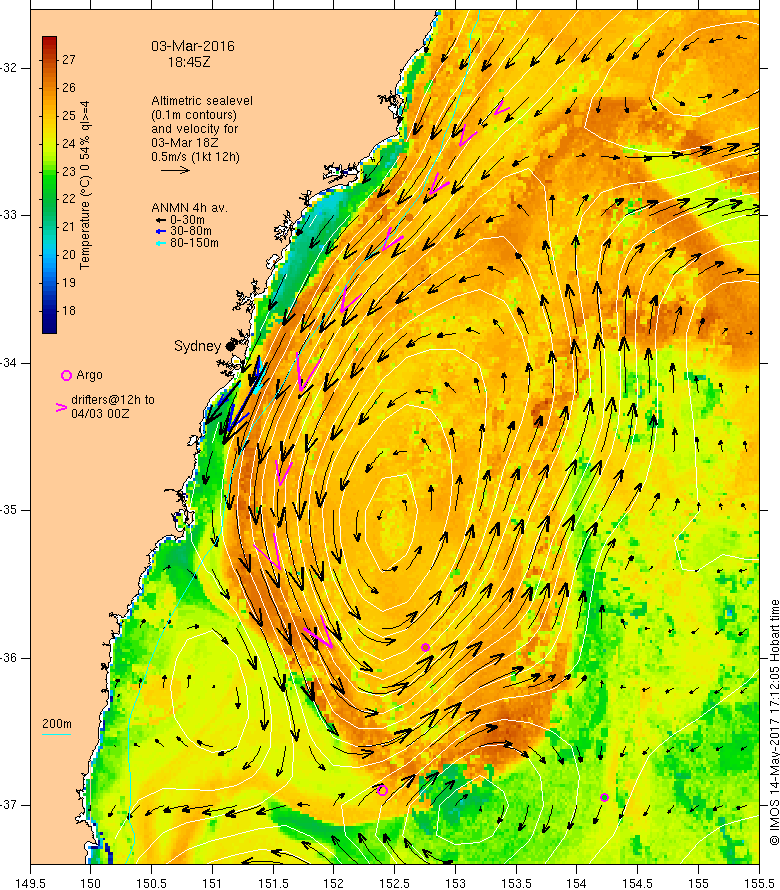Viewport: 780px width, 890px height.
Task: Click the 'ANMN 4h av.' legend heading
Action: pos(189,208)
